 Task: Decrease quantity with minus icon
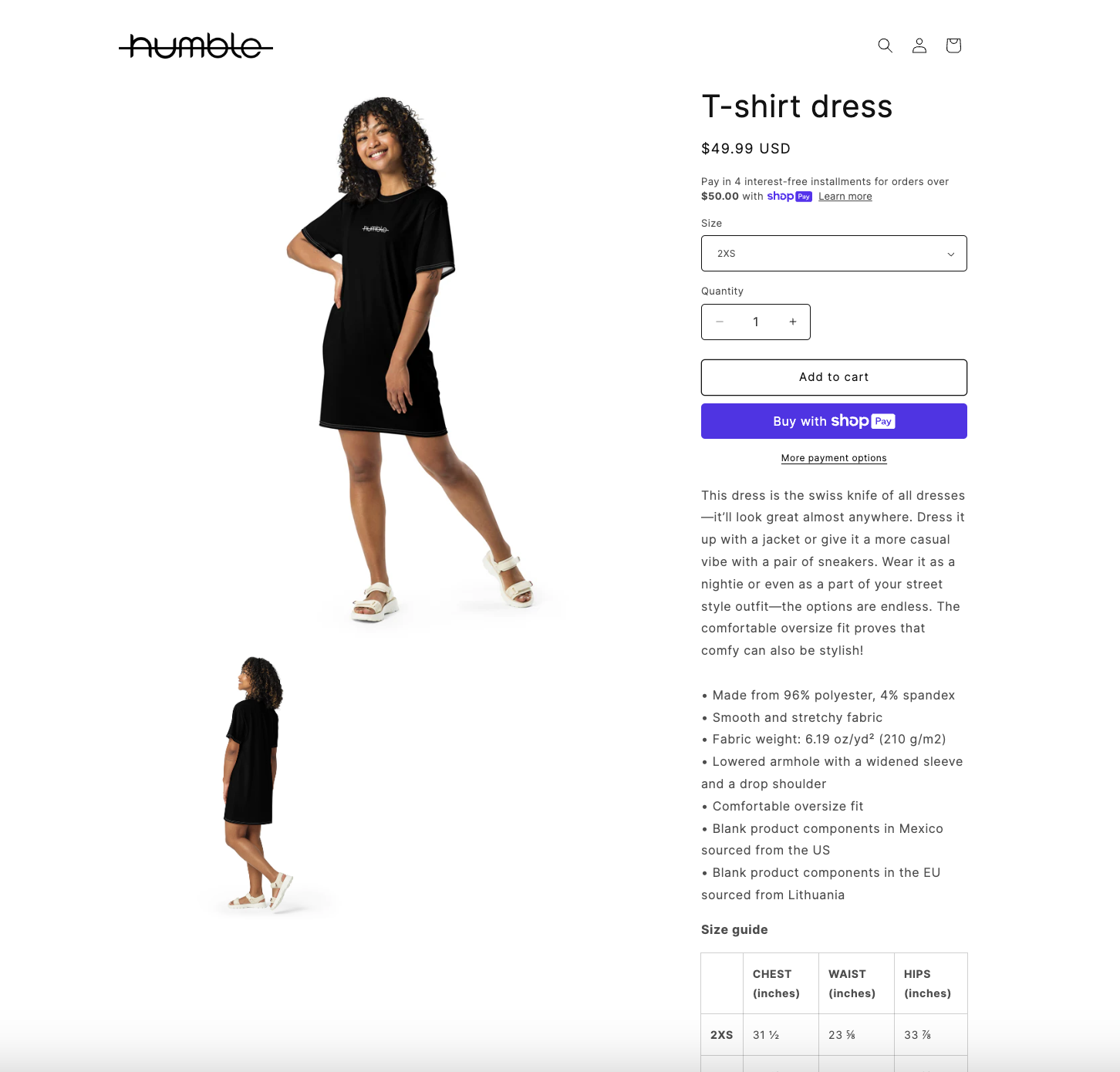click(720, 322)
